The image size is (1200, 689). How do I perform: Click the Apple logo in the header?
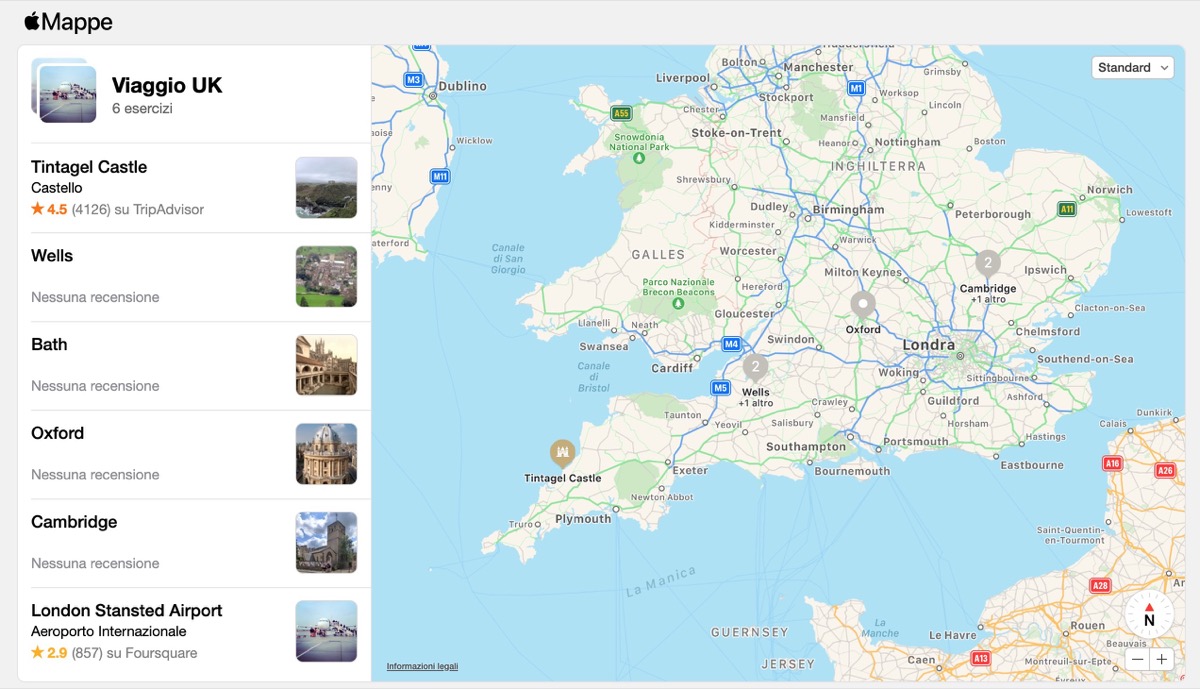point(31,21)
